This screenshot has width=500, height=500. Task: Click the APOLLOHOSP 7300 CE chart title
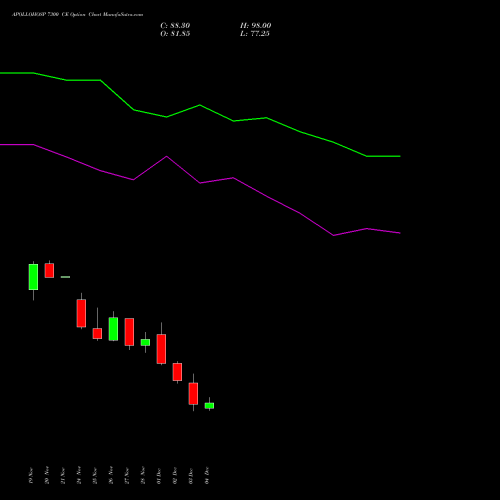coord(78,15)
